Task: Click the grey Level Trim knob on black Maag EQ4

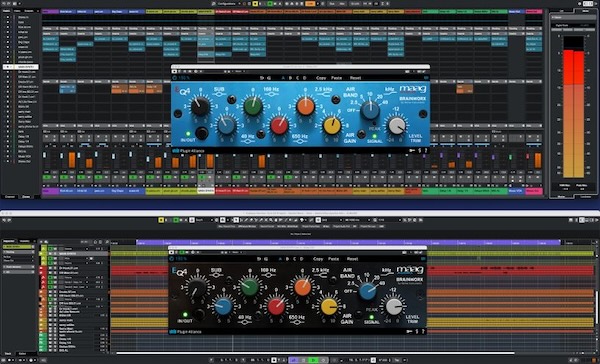Action: point(394,307)
